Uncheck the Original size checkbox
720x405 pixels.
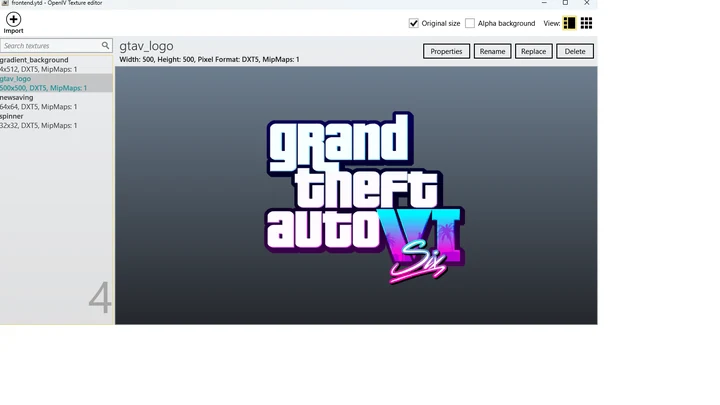click(414, 23)
